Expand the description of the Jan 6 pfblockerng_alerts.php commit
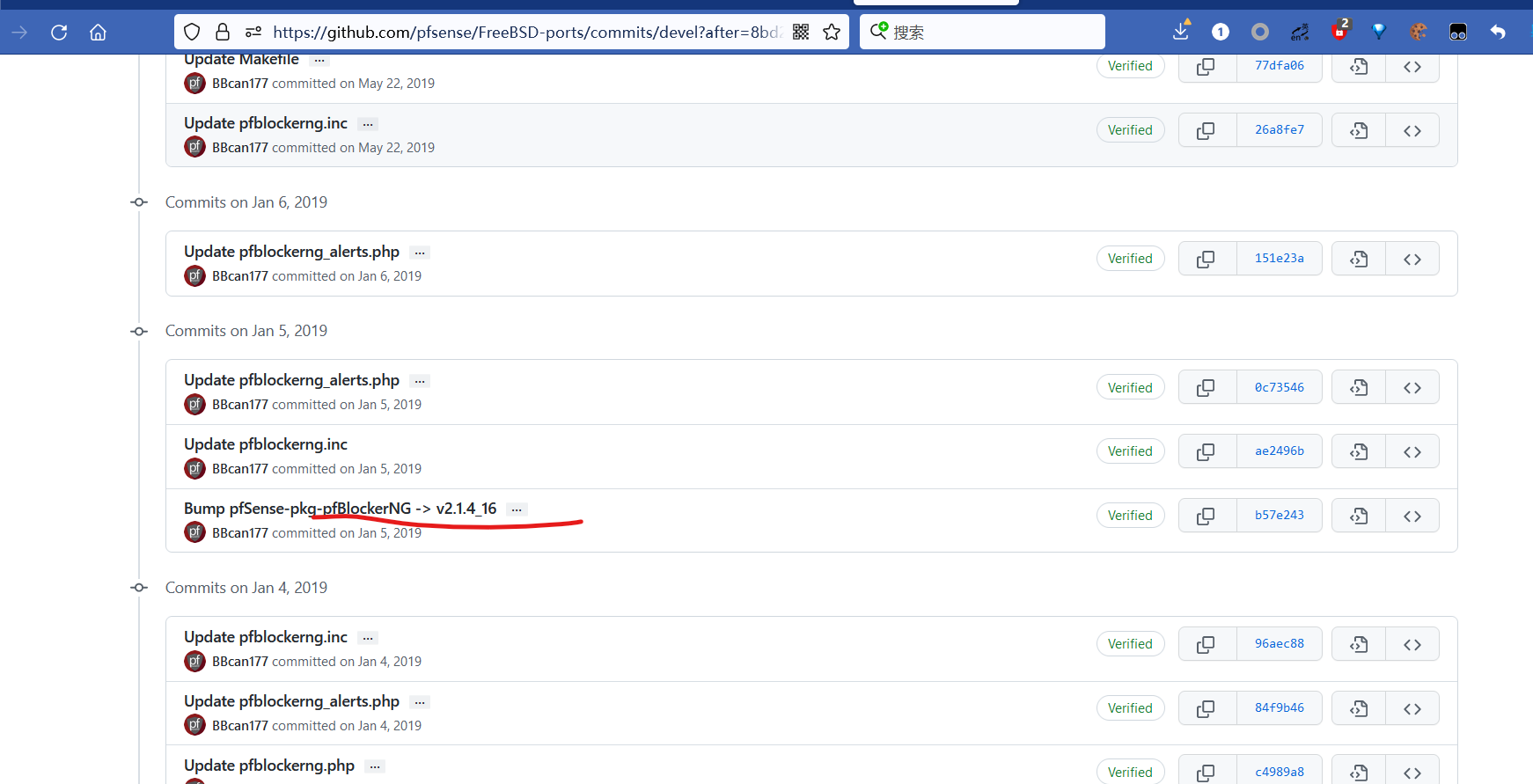Image resolution: width=1533 pixels, height=784 pixels. (420, 253)
